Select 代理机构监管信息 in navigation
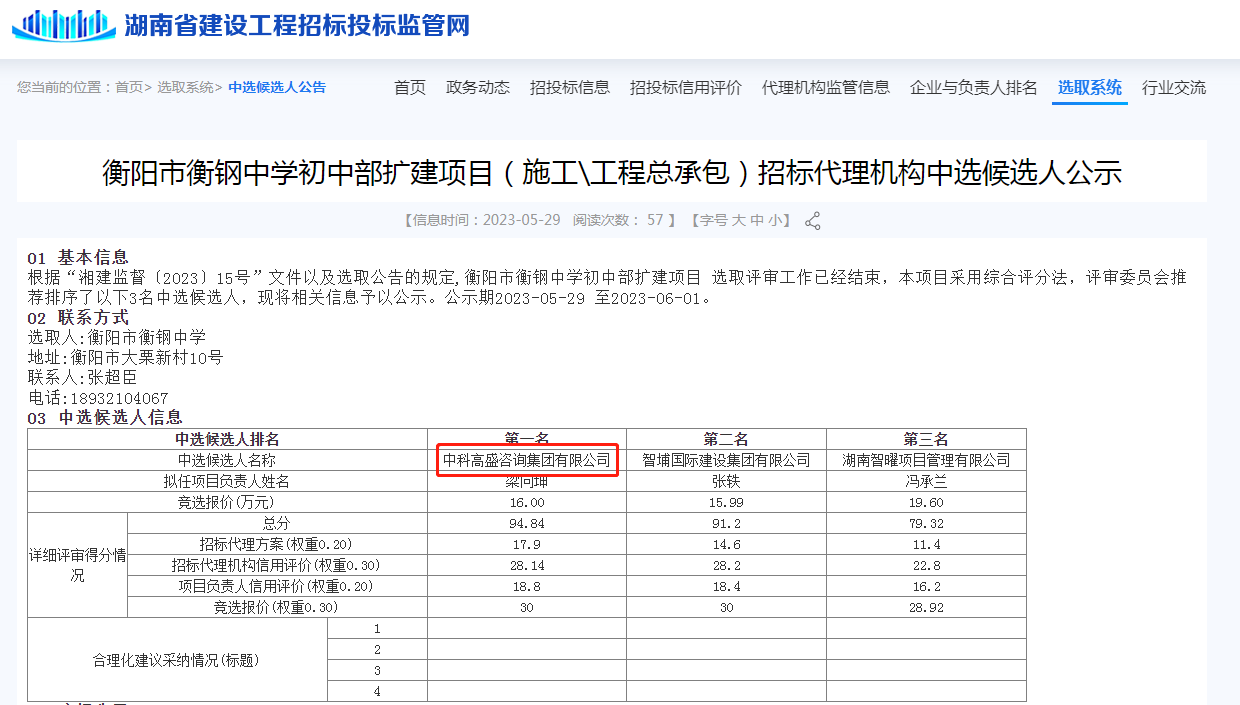 point(826,88)
